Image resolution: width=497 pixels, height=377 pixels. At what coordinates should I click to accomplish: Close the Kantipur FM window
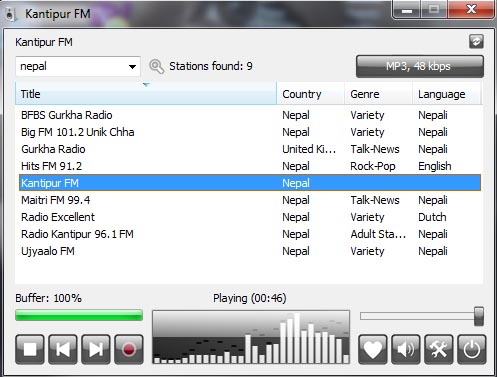pyautogui.click(x=471, y=9)
